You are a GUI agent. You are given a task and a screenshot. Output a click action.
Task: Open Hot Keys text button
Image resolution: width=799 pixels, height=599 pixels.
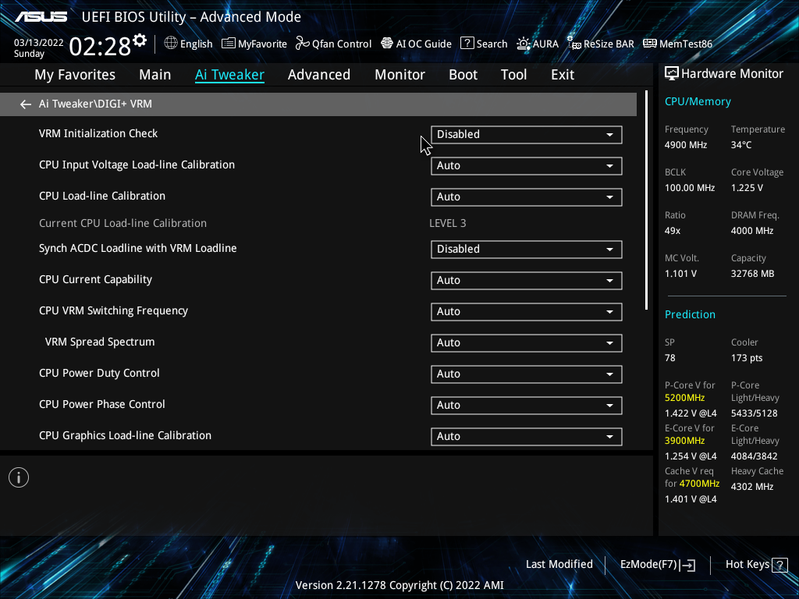pos(747,564)
